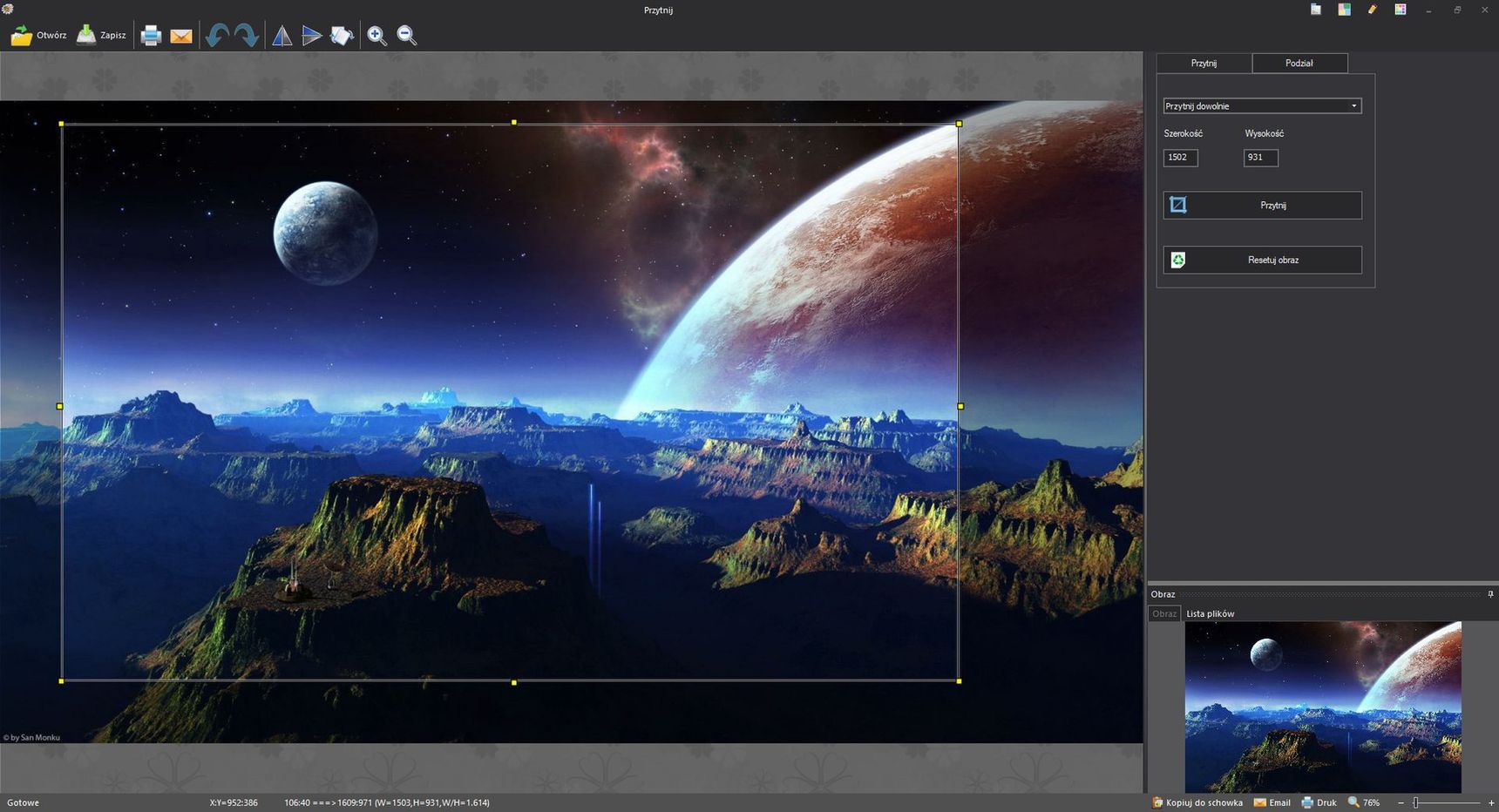
Task: Click the 'Szerokość' label
Action: (1183, 133)
